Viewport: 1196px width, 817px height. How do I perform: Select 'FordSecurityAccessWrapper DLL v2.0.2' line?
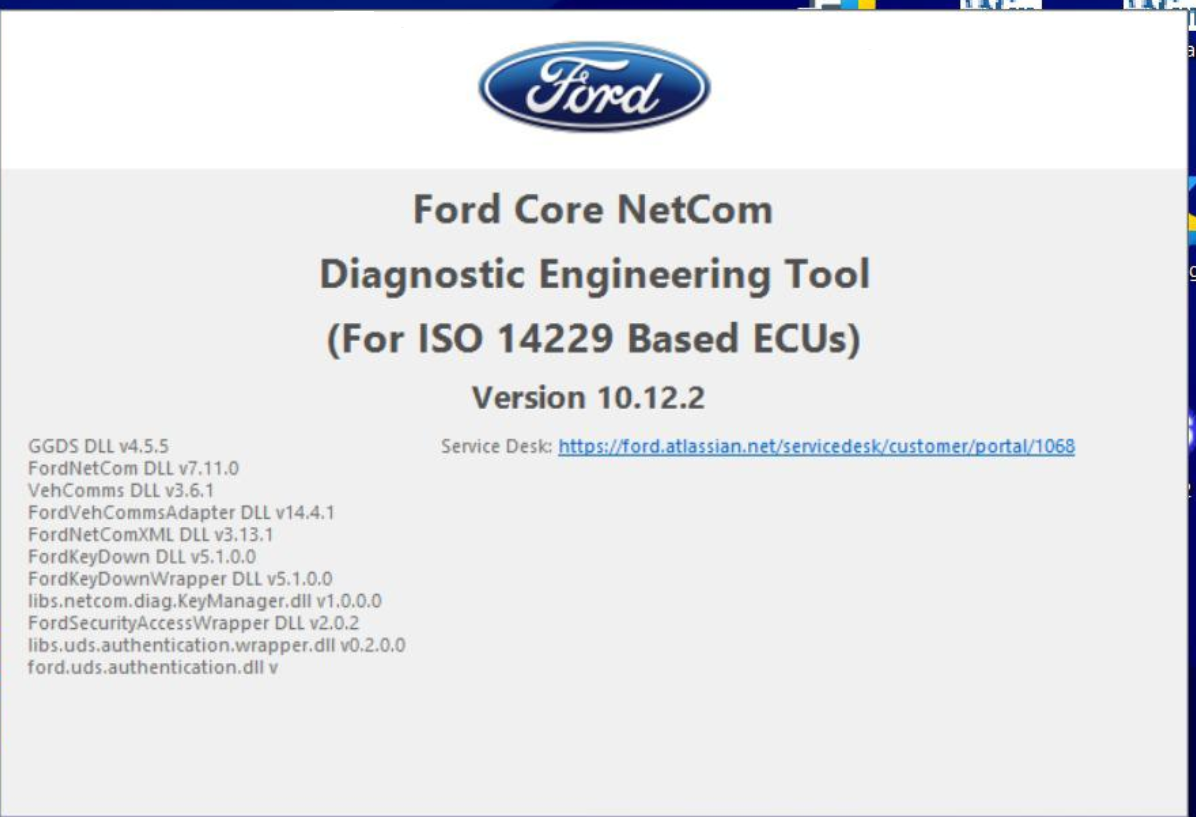[193, 623]
